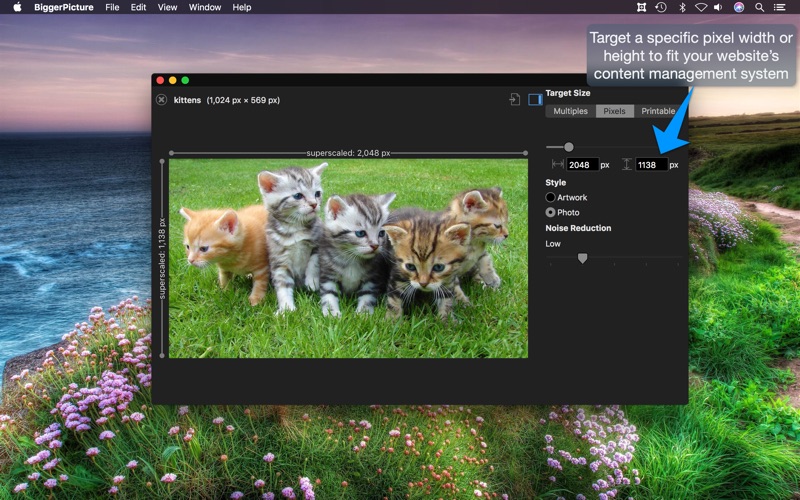The height and width of the screenshot is (500, 800).
Task: Open the View menu
Action: point(167,7)
